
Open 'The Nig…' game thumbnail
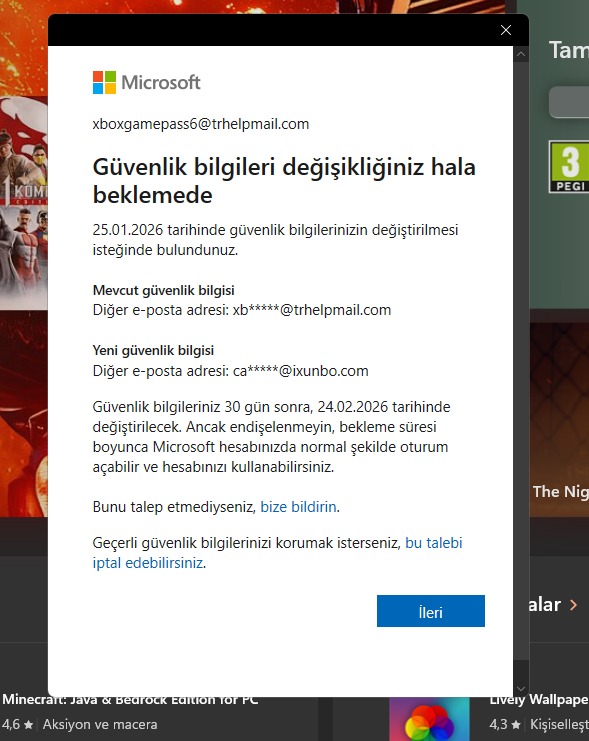pos(559,420)
